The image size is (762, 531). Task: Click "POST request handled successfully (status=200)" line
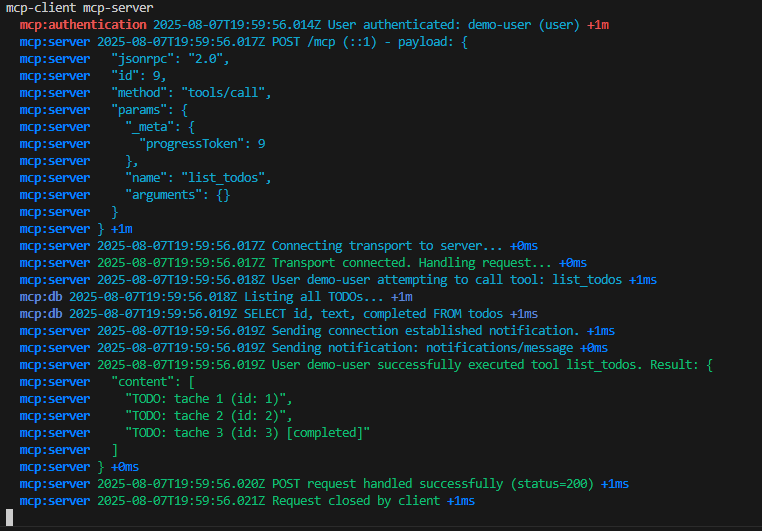coord(433,484)
